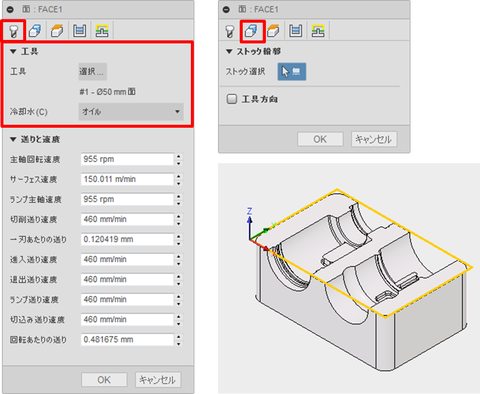Click the 切削送り速度 spinner arrows

coord(179,219)
